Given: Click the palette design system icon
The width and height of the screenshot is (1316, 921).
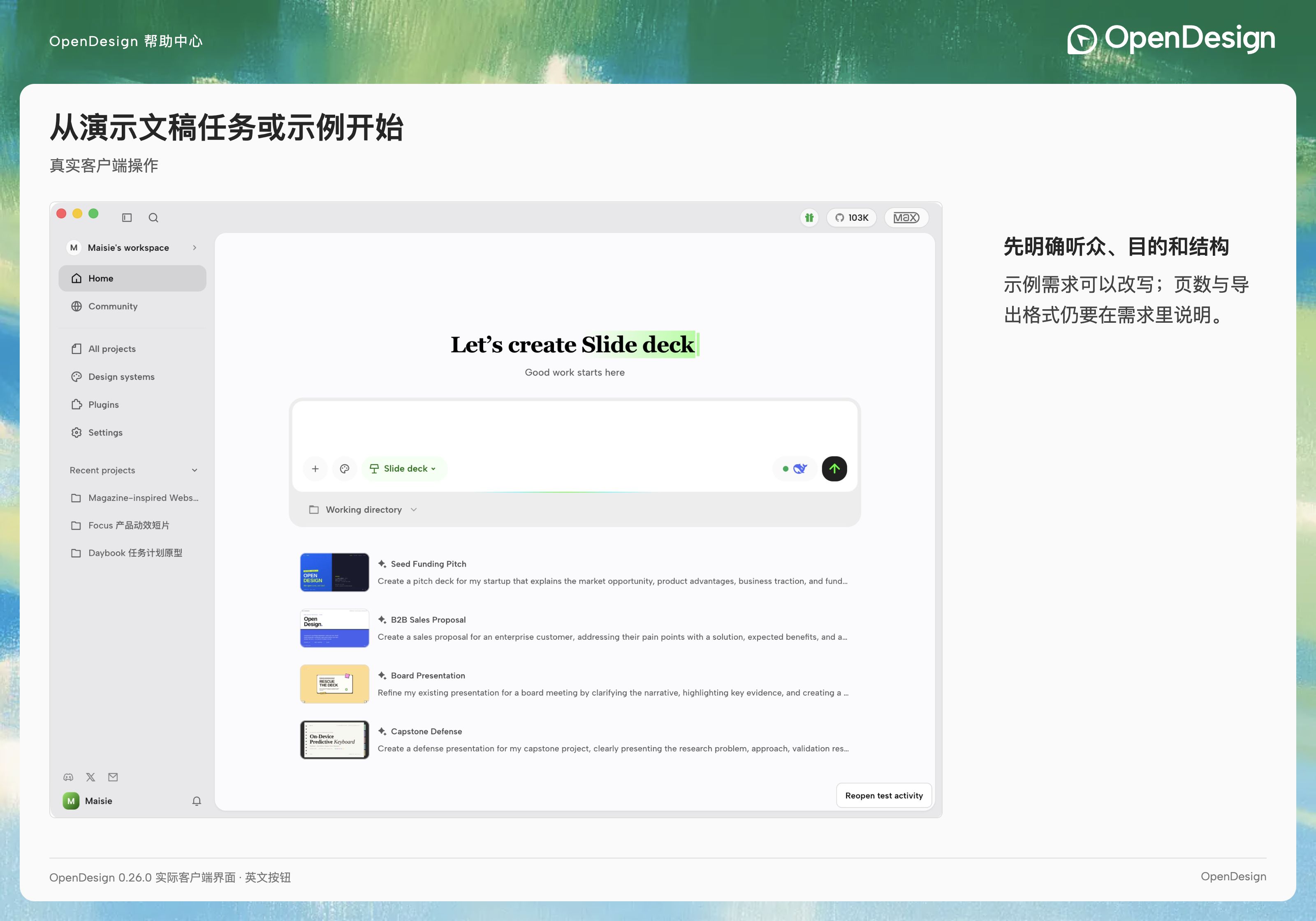Looking at the screenshot, I should tap(345, 468).
